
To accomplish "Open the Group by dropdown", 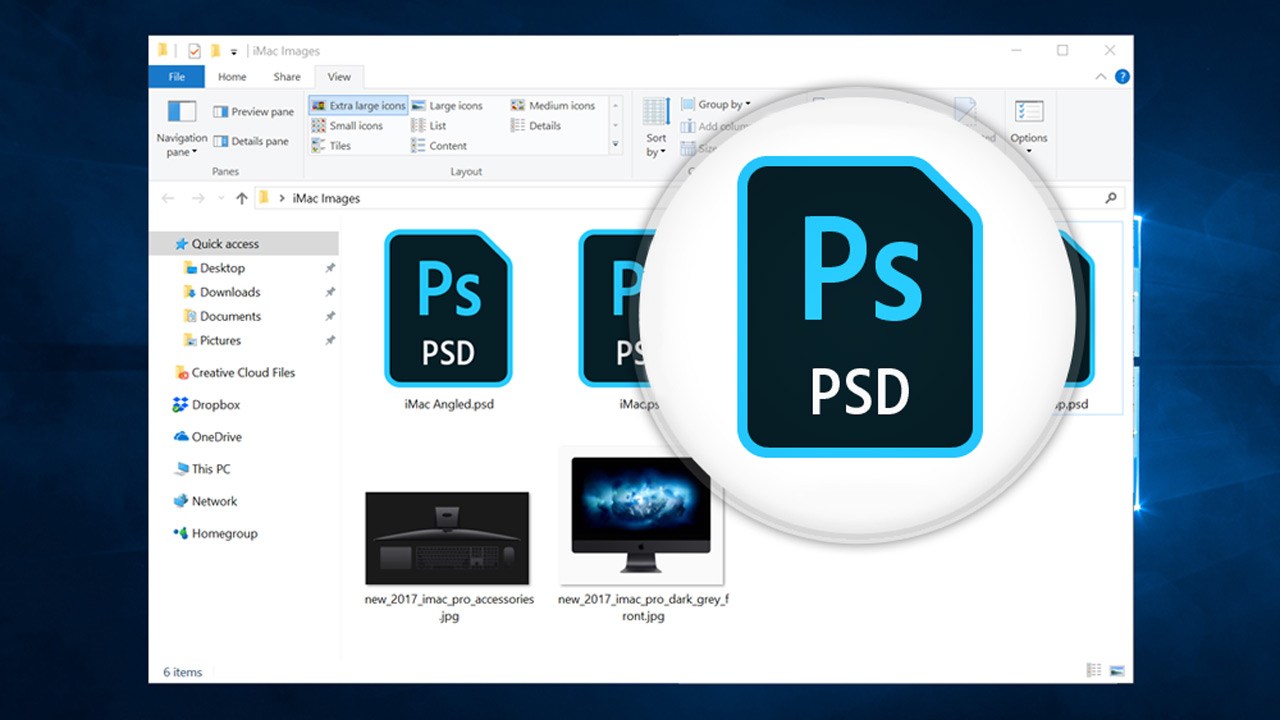I will [x=716, y=104].
